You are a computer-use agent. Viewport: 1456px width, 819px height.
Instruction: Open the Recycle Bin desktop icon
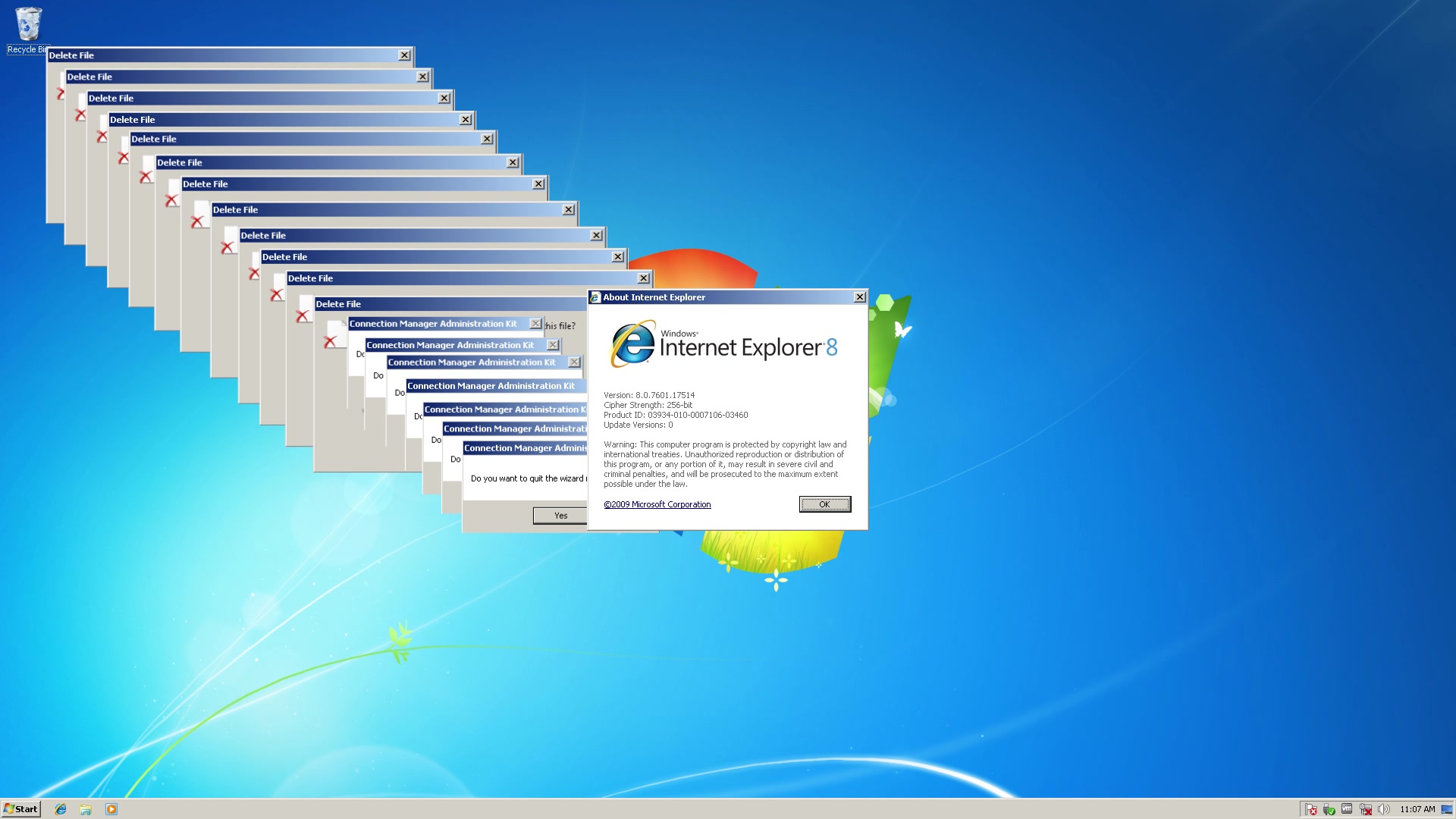coord(28,30)
